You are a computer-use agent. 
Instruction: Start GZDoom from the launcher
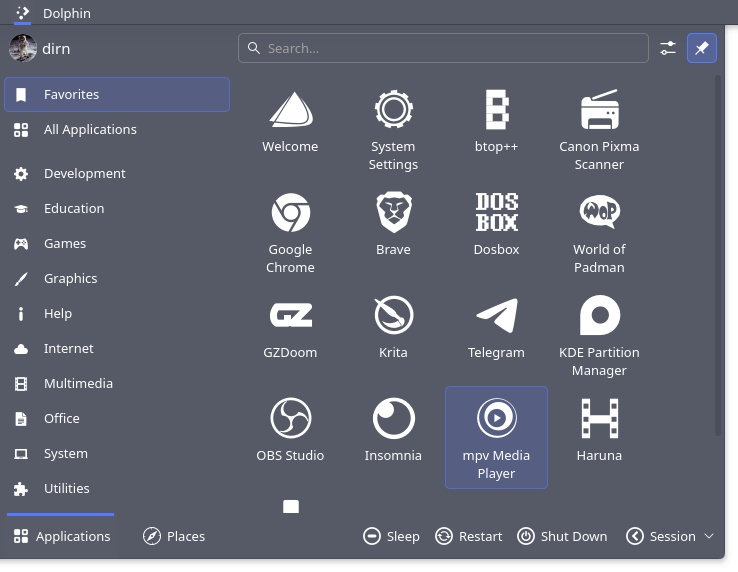290,325
